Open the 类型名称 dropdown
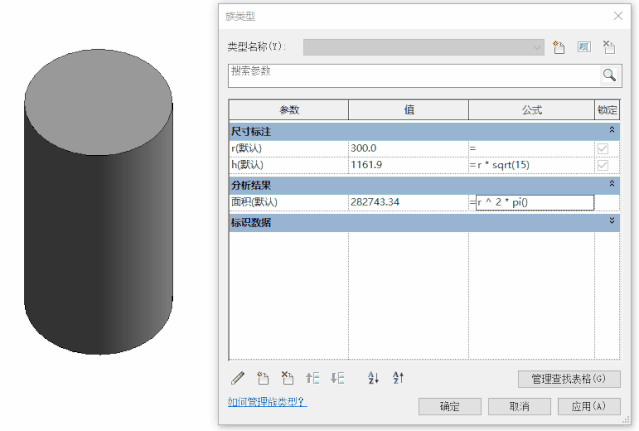Image resolution: width=639 pixels, height=431 pixels. 423,48
